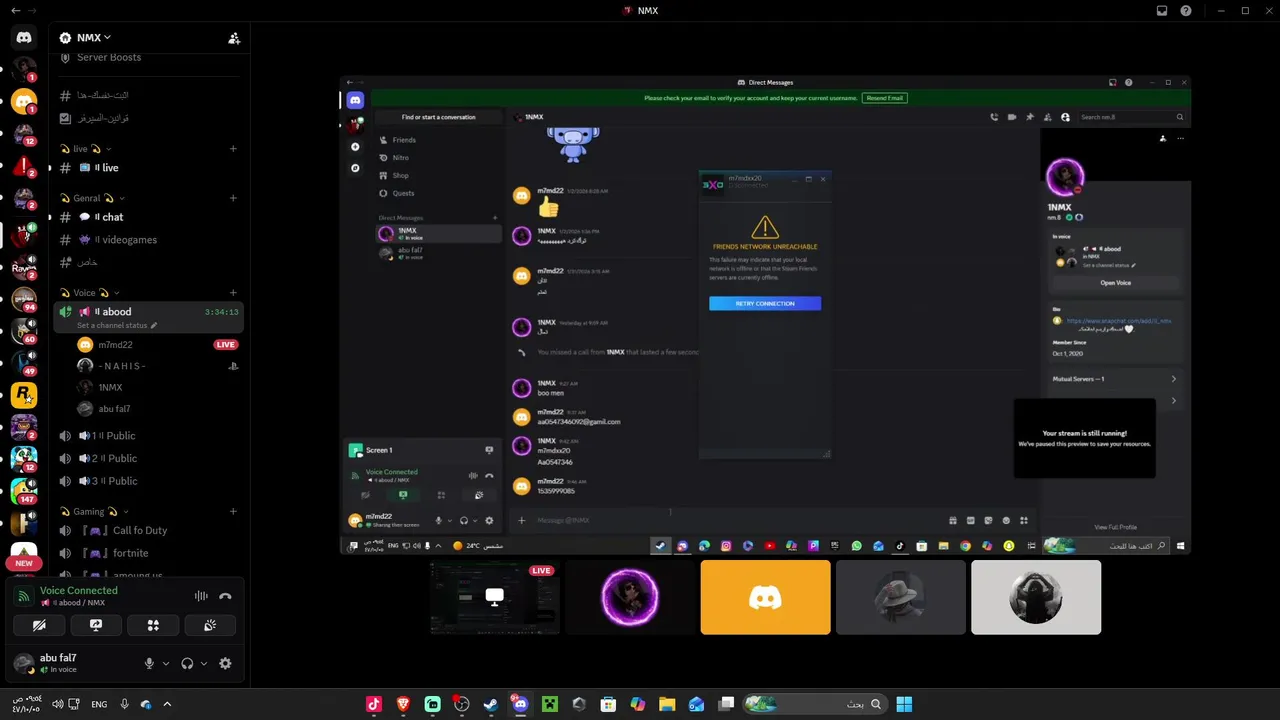
Task: Deafen with the headphones icon
Action: pyautogui.click(x=187, y=663)
